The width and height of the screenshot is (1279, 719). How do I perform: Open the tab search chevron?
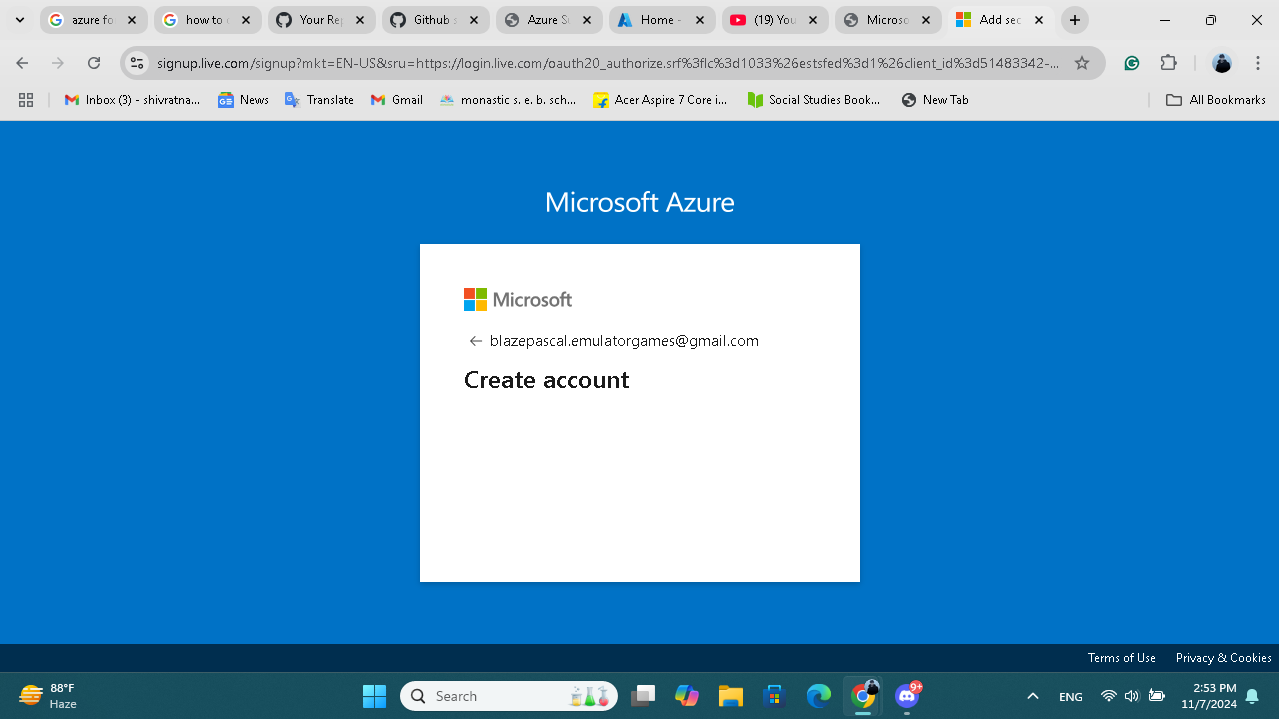tap(19, 19)
